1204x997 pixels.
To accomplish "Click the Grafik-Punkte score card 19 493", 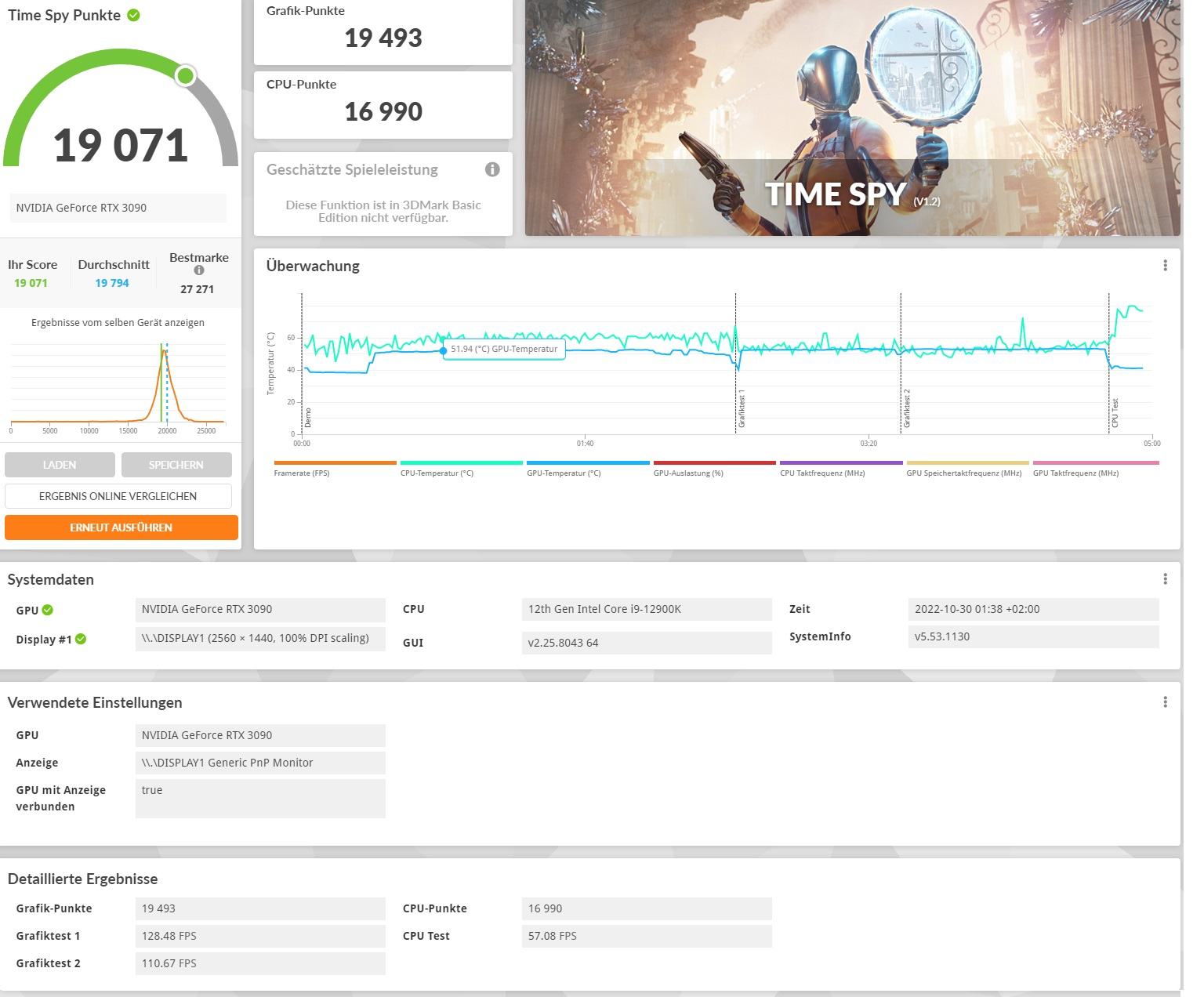I will pos(383,31).
